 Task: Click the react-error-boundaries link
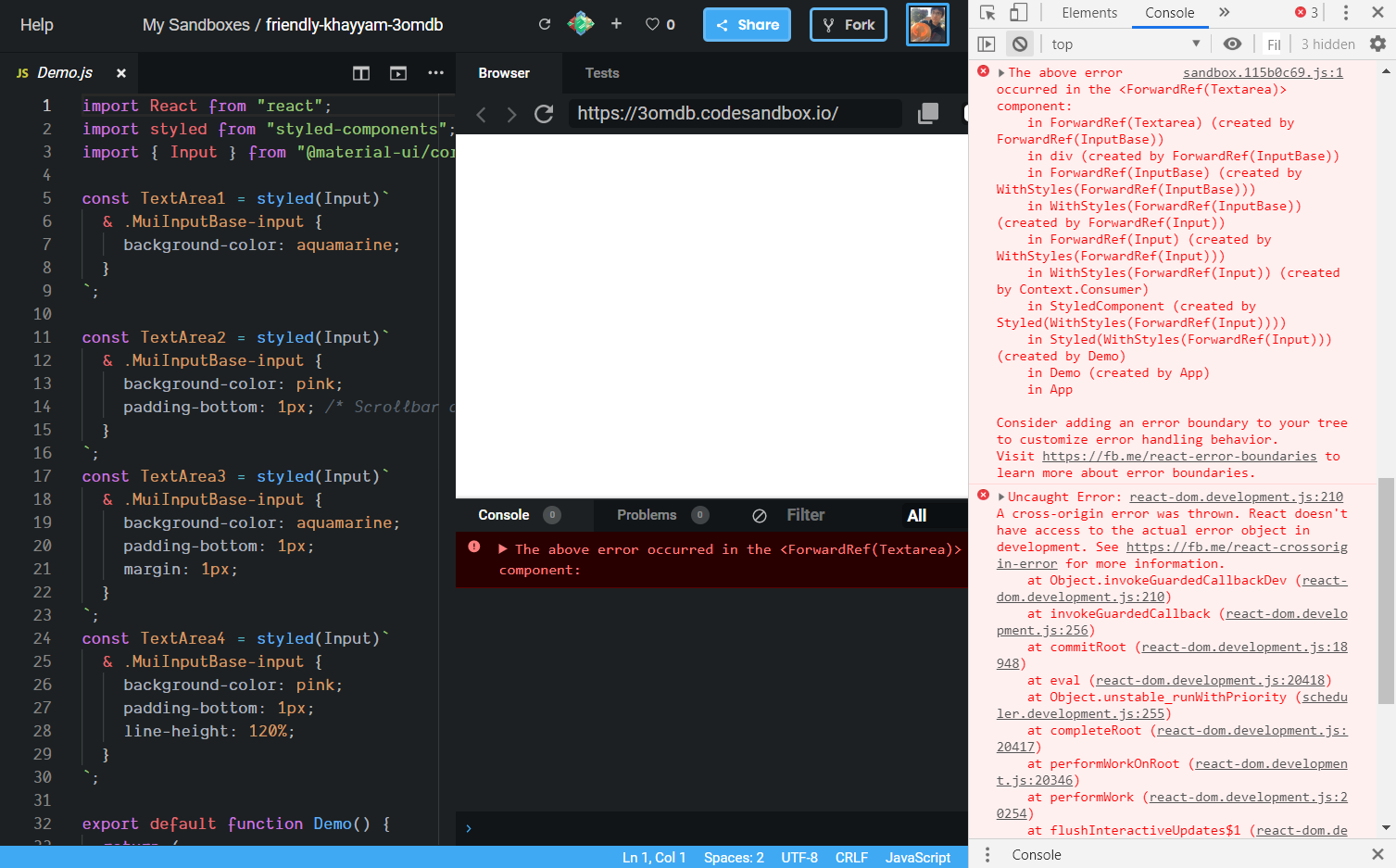point(1178,456)
